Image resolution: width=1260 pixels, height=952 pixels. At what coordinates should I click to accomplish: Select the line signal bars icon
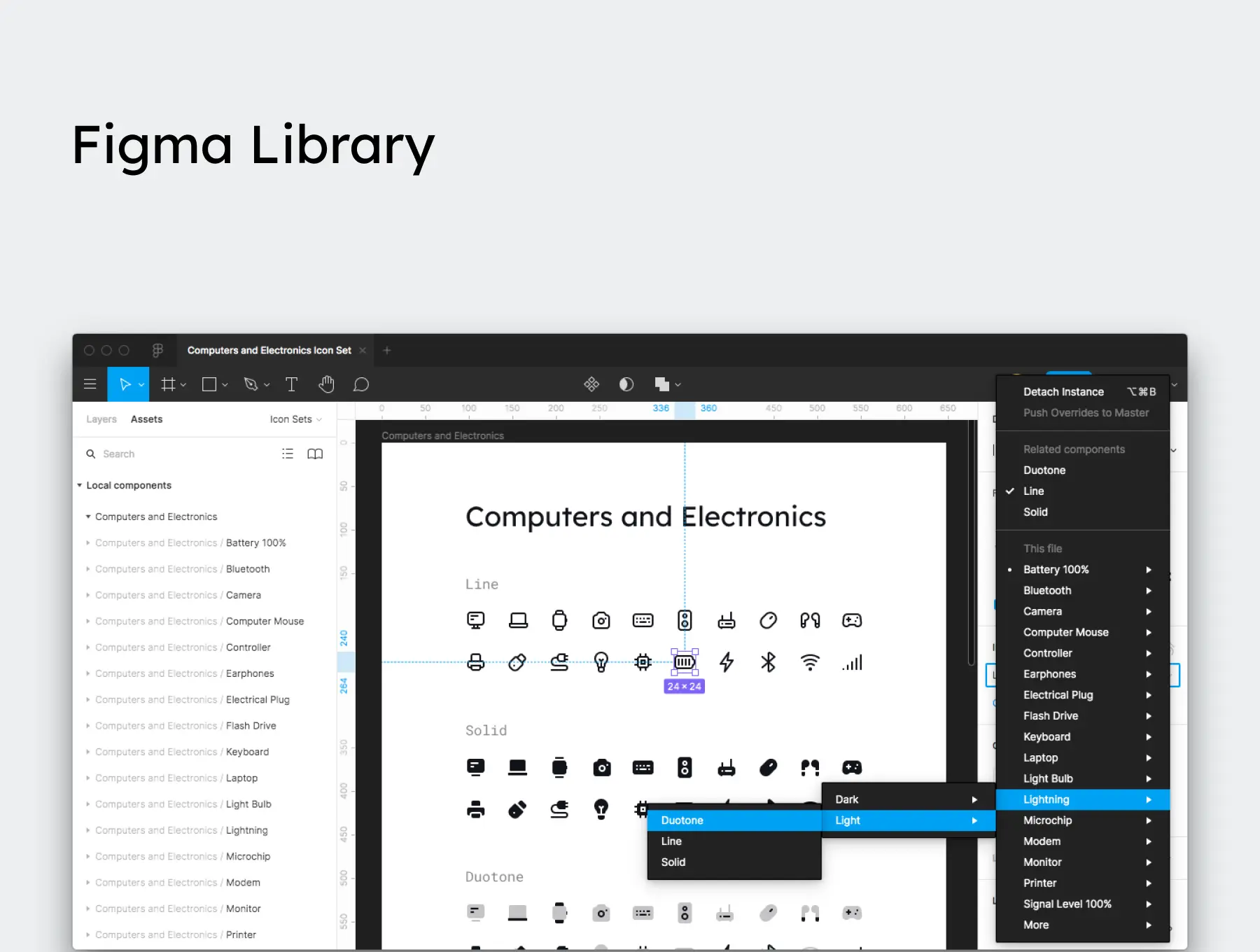[852, 662]
